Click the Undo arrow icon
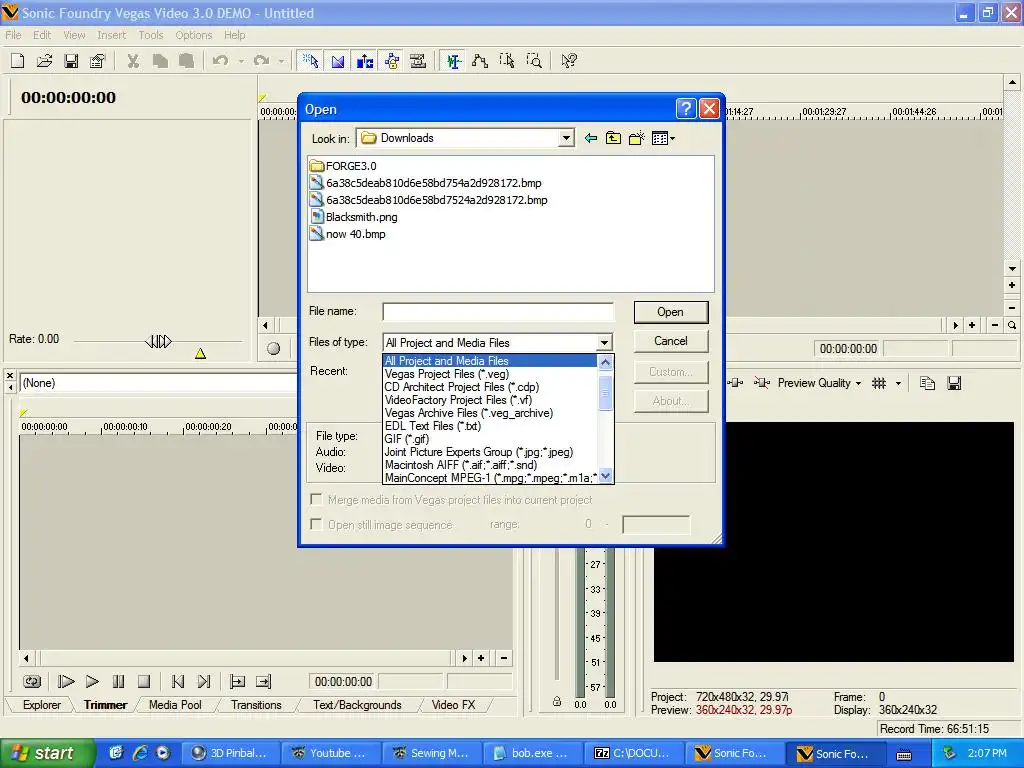The image size is (1024, 768). click(x=220, y=61)
